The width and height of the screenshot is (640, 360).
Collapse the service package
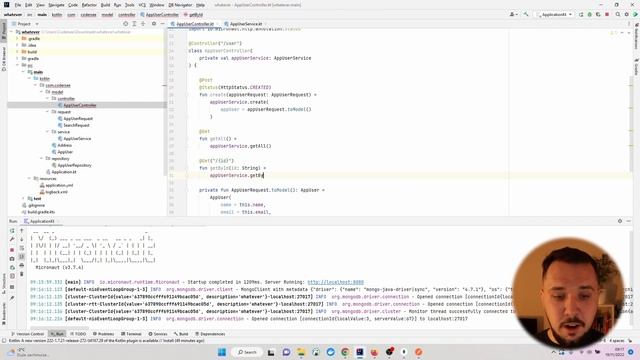pyautogui.click(x=47, y=132)
